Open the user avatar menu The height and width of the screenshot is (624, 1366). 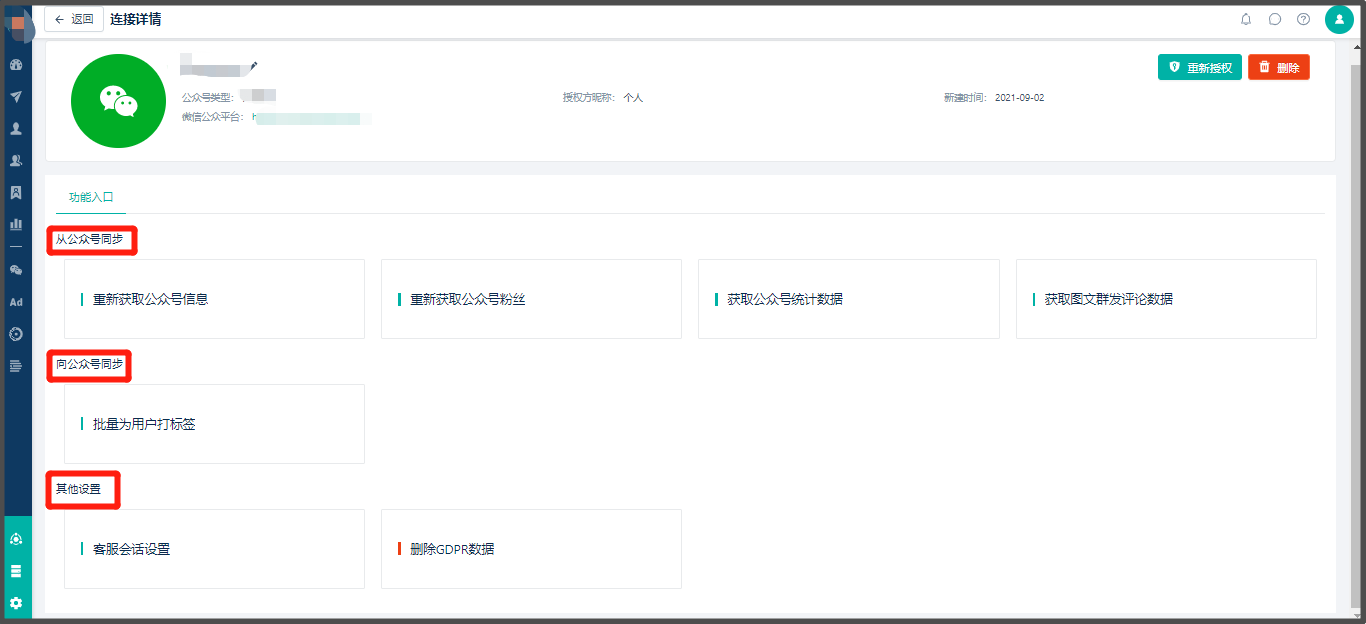[1339, 19]
